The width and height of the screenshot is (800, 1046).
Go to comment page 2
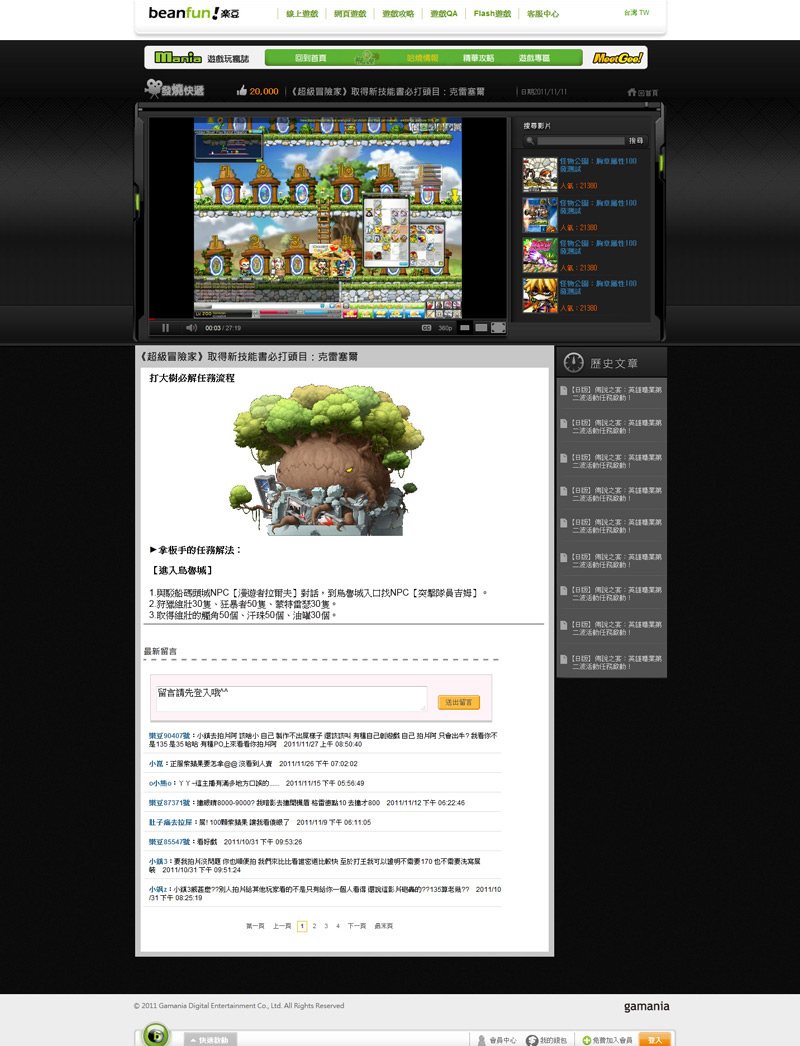[x=314, y=926]
